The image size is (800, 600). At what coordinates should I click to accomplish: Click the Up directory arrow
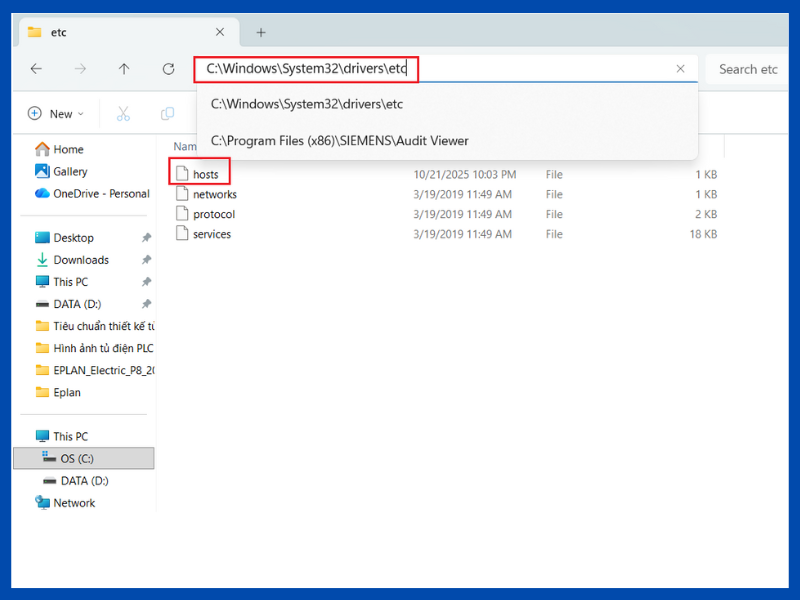pos(124,69)
